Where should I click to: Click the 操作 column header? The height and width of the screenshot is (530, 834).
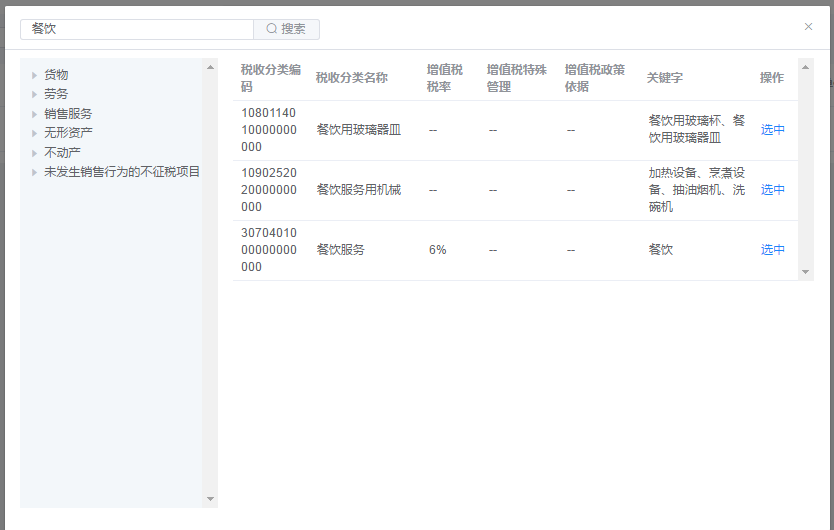coord(772,78)
